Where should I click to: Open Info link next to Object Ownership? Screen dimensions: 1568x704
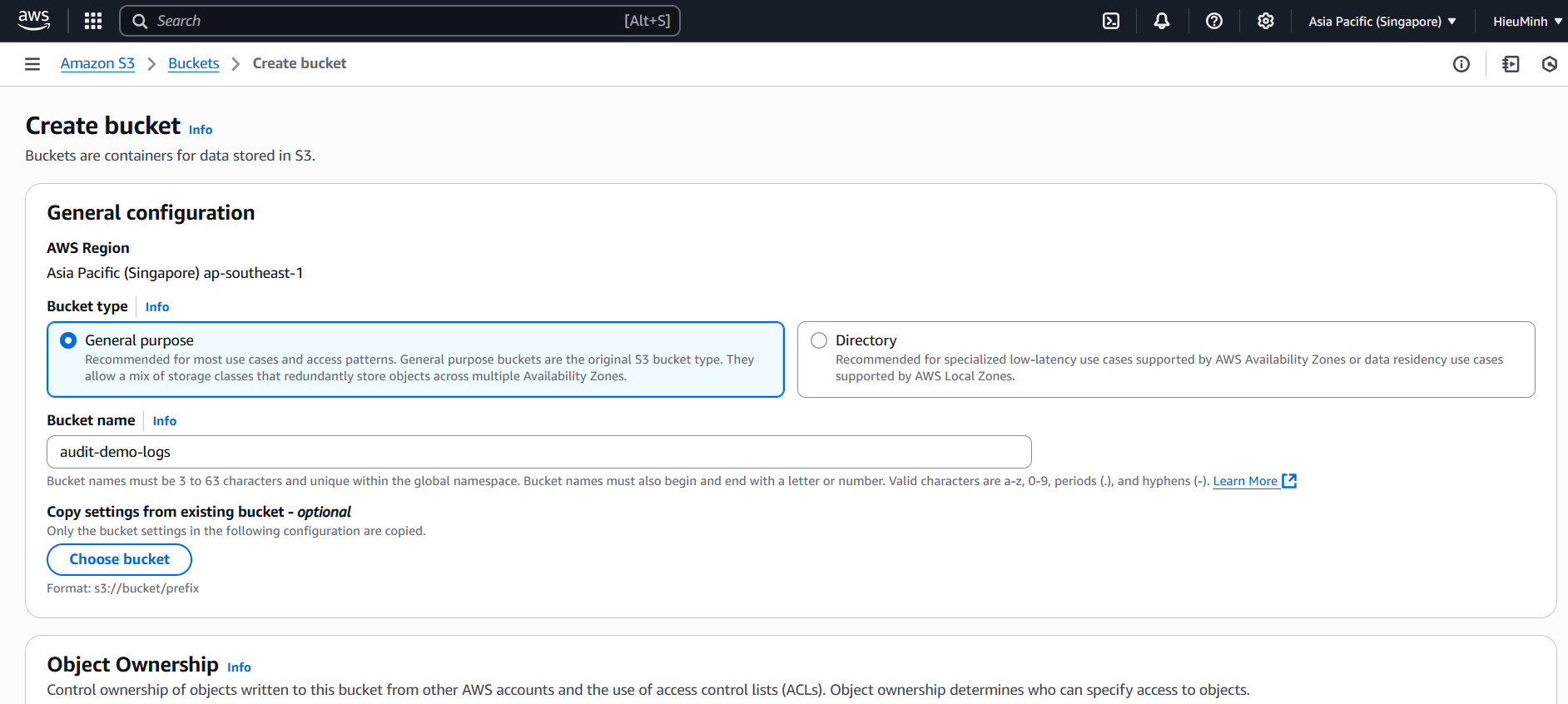point(239,667)
